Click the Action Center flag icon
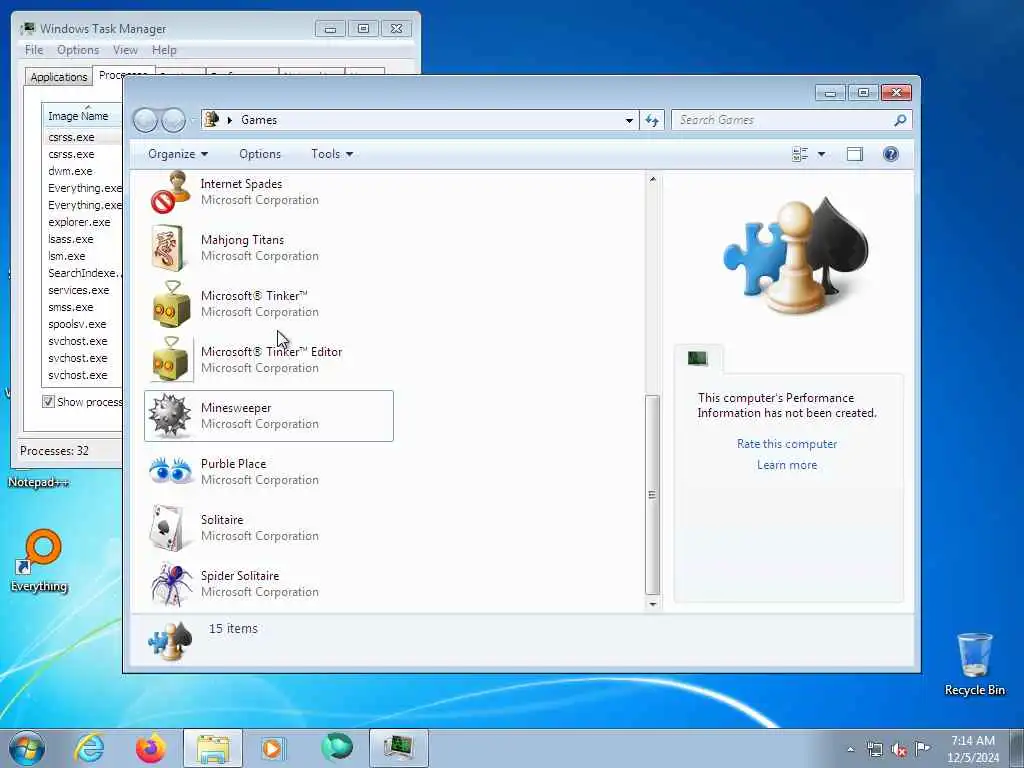This screenshot has width=1024, height=768. coord(922,748)
